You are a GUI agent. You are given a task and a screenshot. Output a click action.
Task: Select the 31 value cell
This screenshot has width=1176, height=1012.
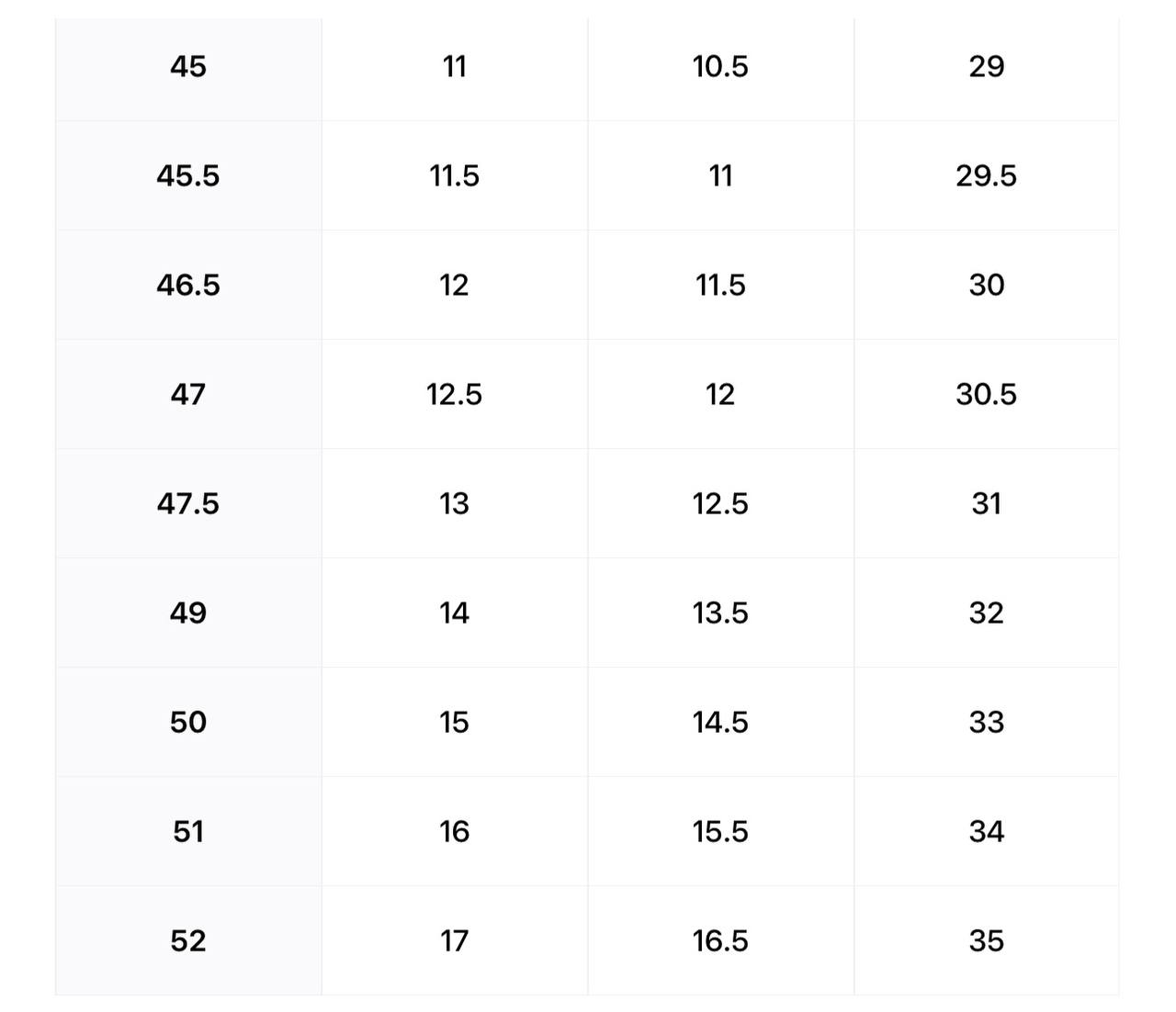[x=986, y=503]
